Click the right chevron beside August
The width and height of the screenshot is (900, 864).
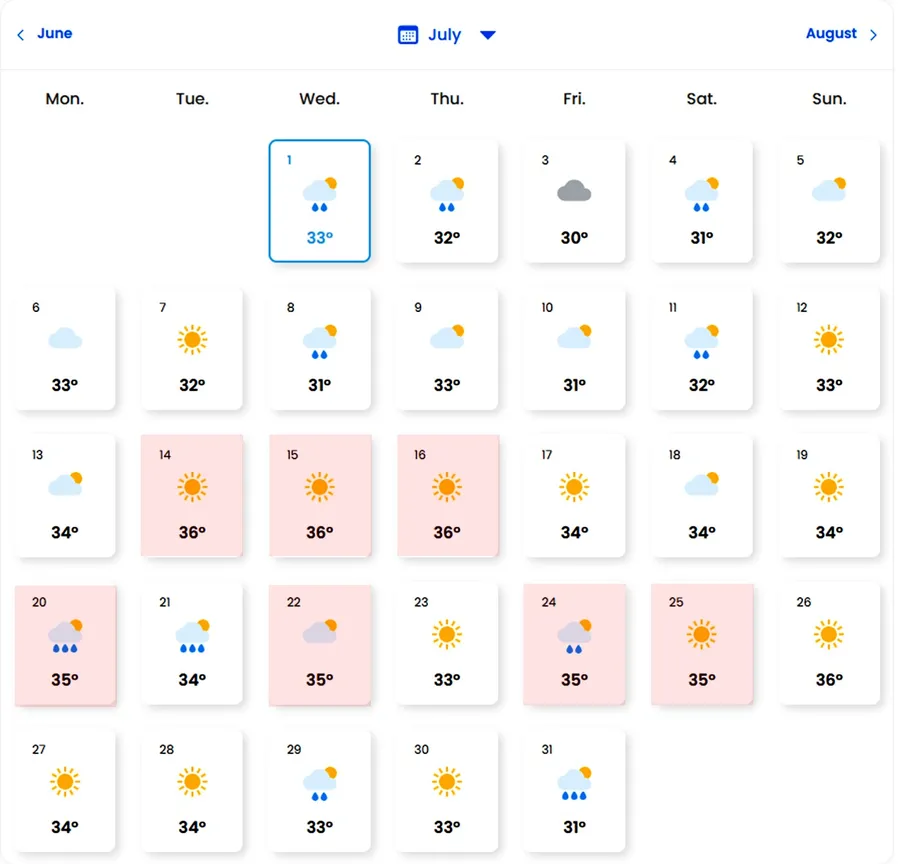click(874, 34)
